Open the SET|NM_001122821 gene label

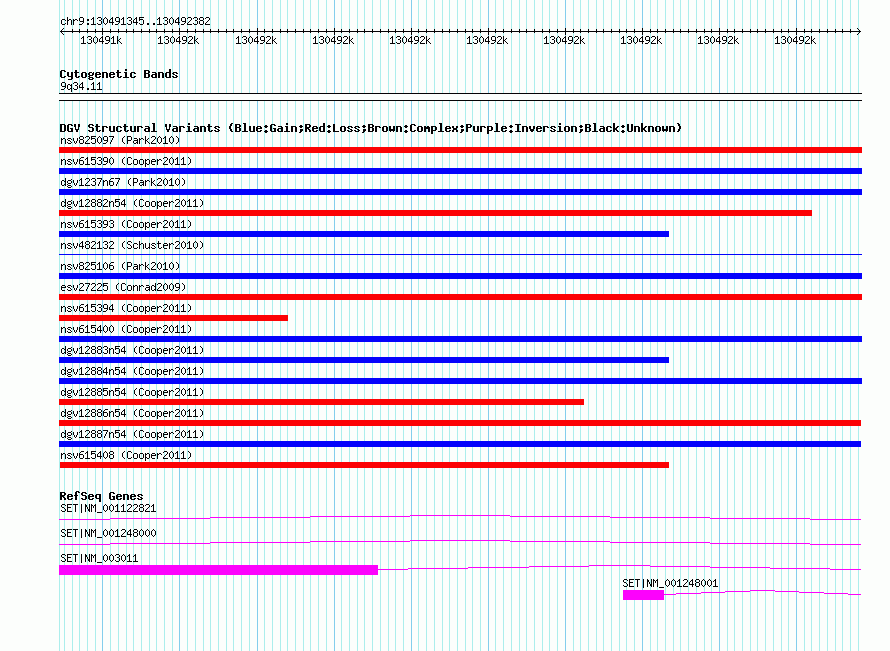(108, 509)
